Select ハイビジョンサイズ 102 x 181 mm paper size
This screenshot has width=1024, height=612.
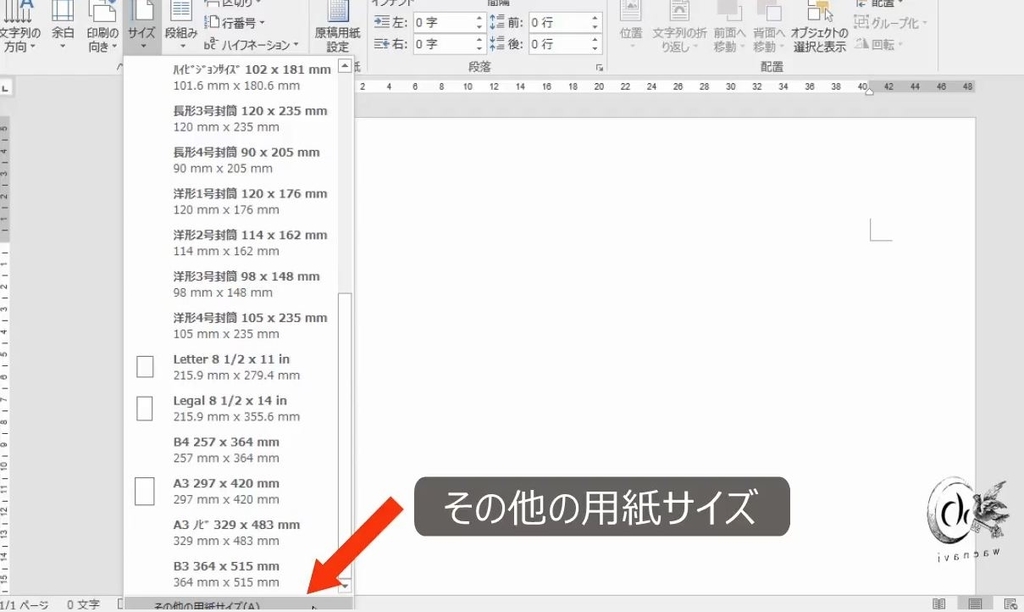tap(231, 77)
